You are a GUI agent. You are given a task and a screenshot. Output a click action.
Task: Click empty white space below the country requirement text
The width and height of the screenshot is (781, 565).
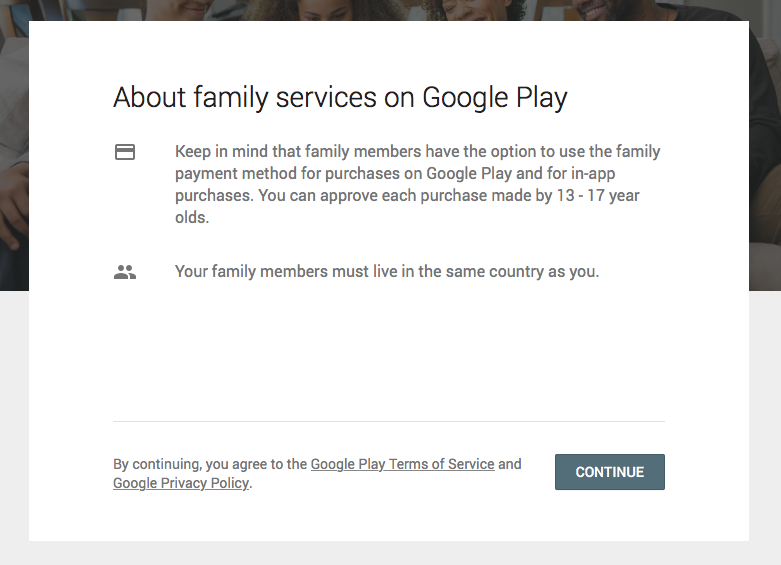pyautogui.click(x=388, y=350)
